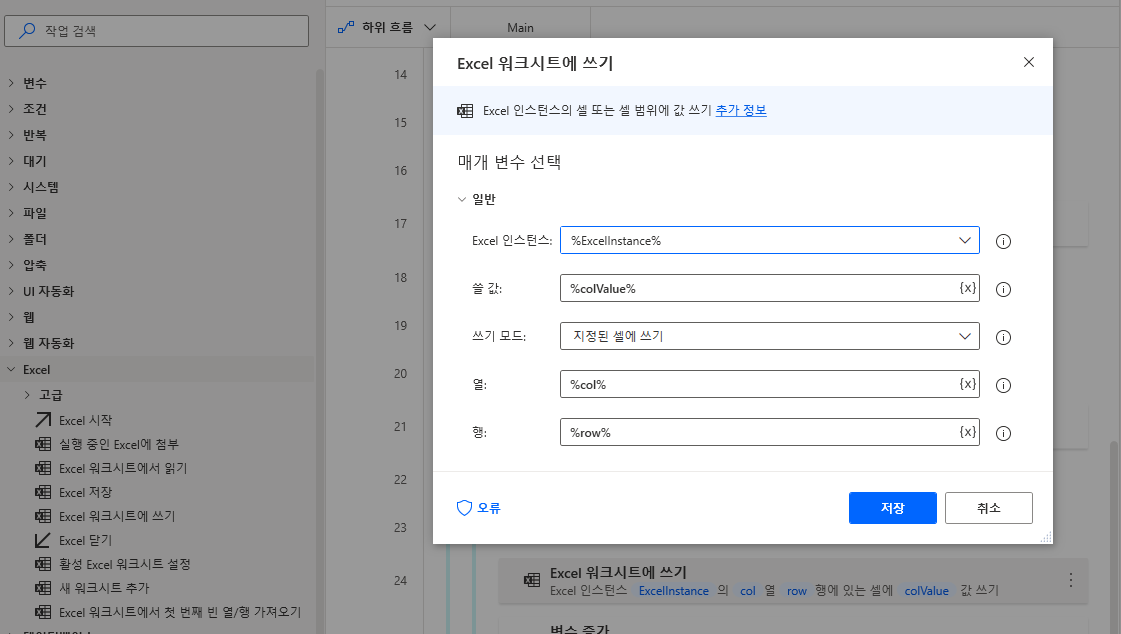Expand the 대기 action group
This screenshot has width=1121, height=634.
tap(11, 161)
